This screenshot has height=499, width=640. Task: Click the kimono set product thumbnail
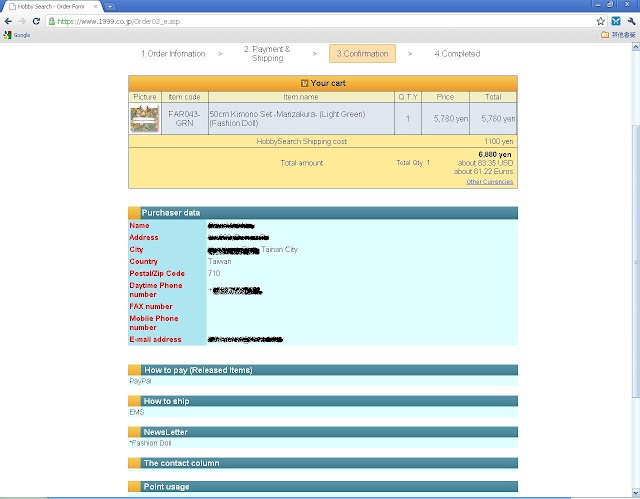(144, 118)
